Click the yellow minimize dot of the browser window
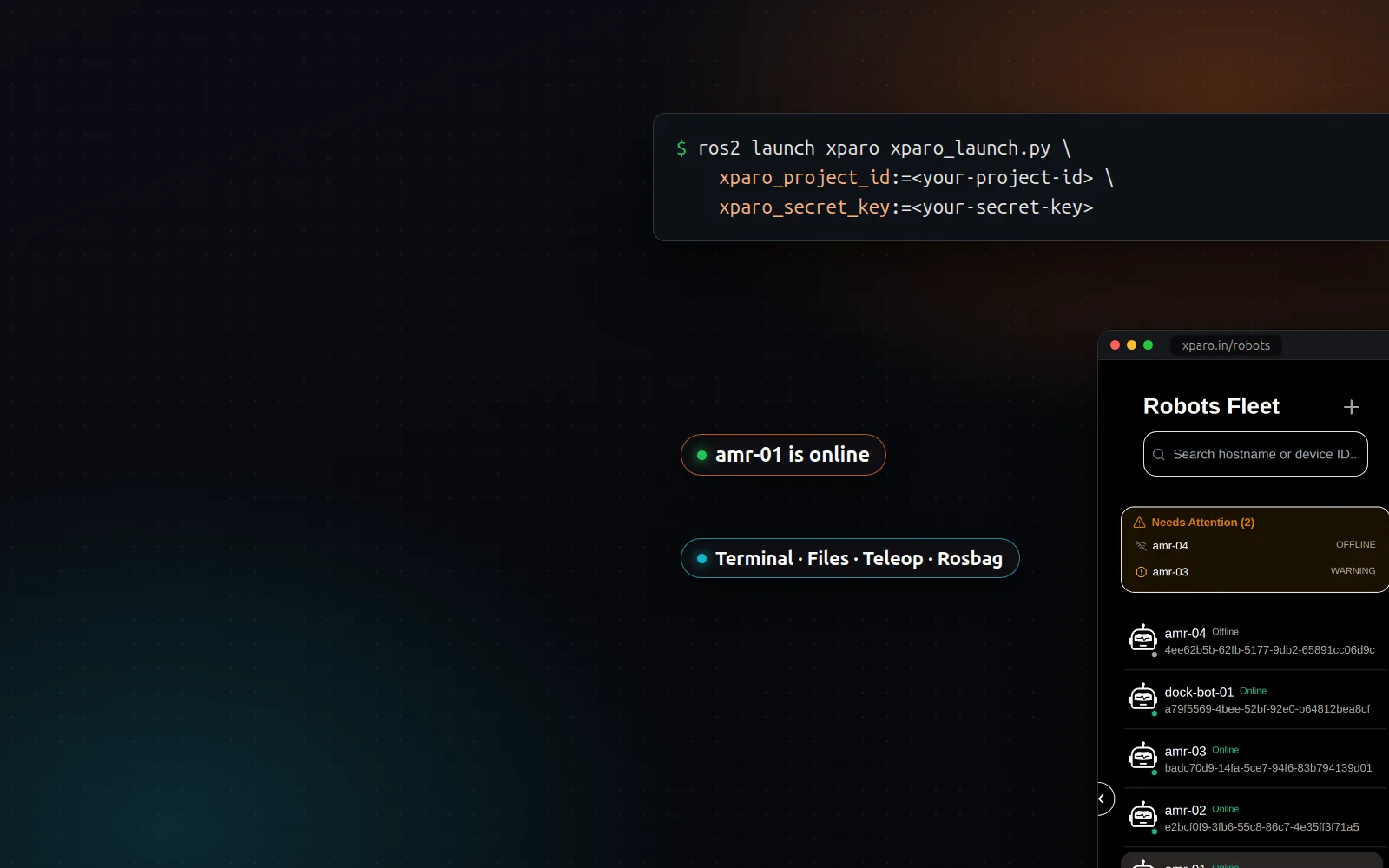The image size is (1389, 868). click(x=1131, y=345)
